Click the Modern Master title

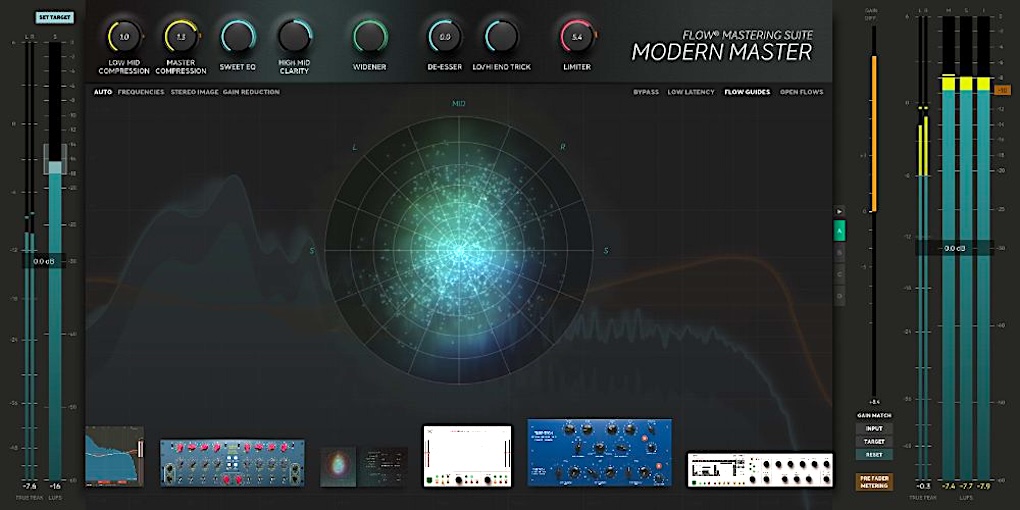(722, 52)
